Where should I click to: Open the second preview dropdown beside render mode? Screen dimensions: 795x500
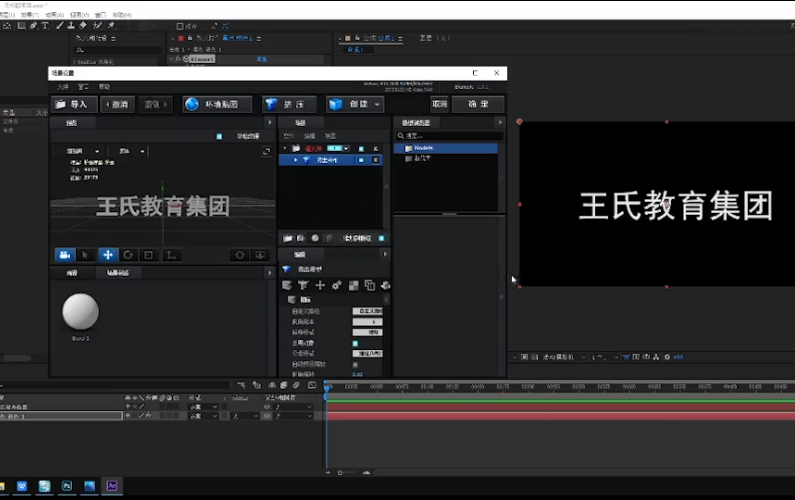click(131, 151)
